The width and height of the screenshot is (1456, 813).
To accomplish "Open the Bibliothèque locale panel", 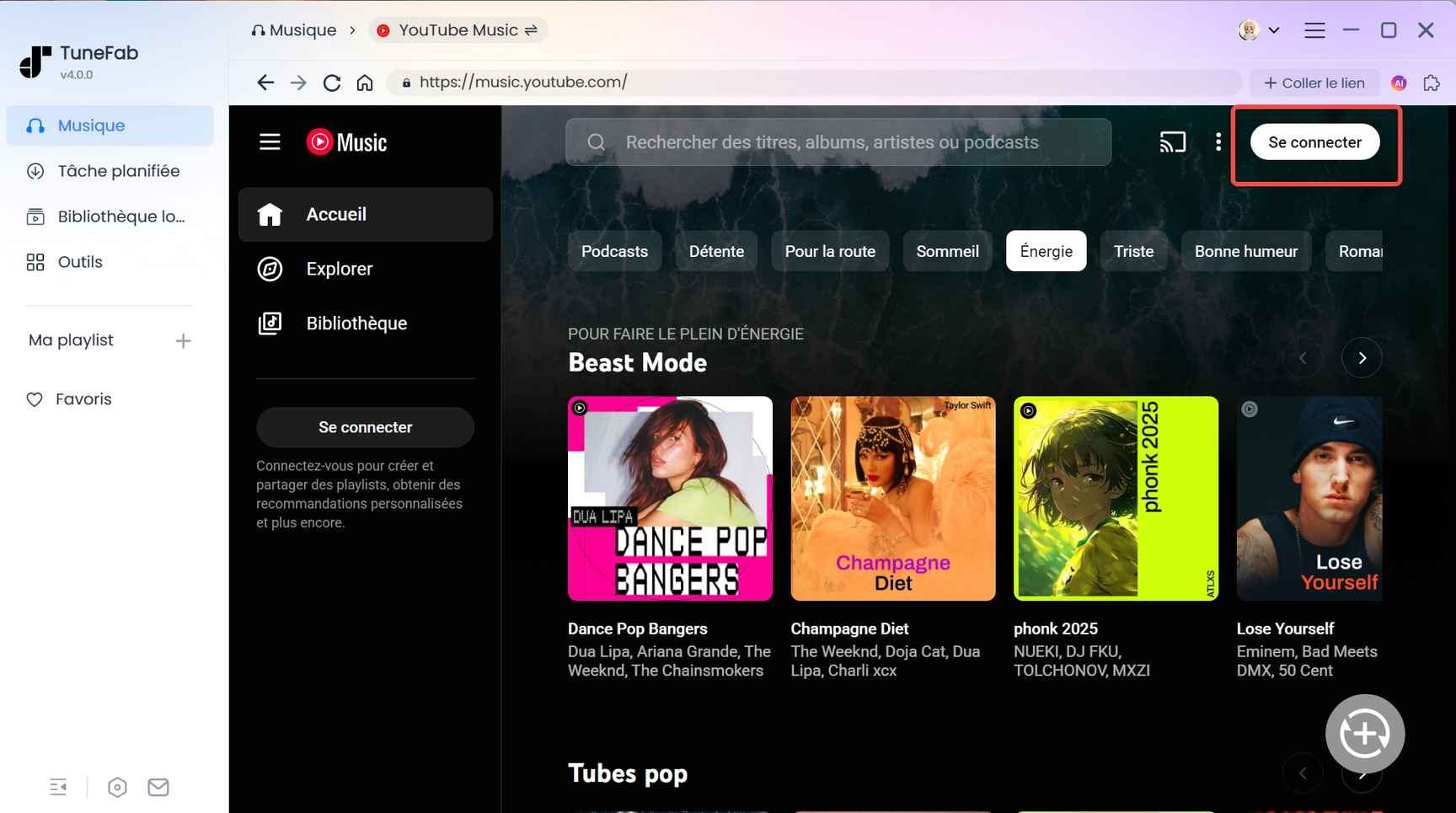I will (x=120, y=216).
